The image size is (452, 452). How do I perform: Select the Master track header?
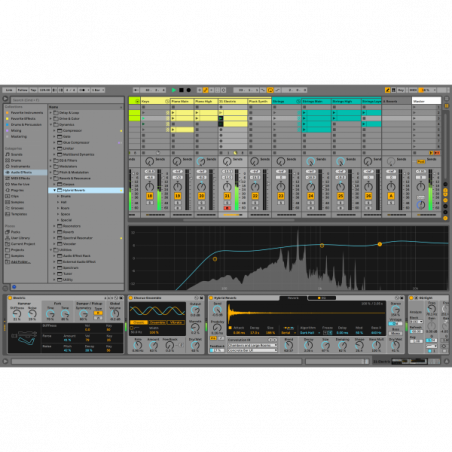[x=426, y=101]
